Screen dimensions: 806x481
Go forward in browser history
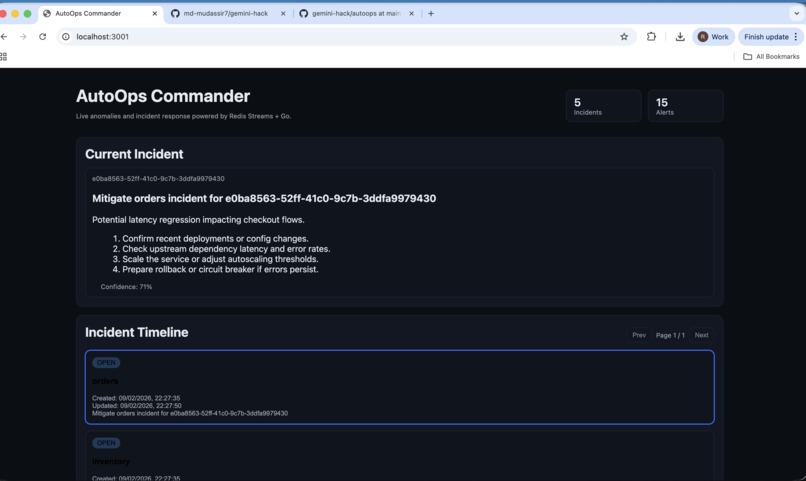point(23,36)
